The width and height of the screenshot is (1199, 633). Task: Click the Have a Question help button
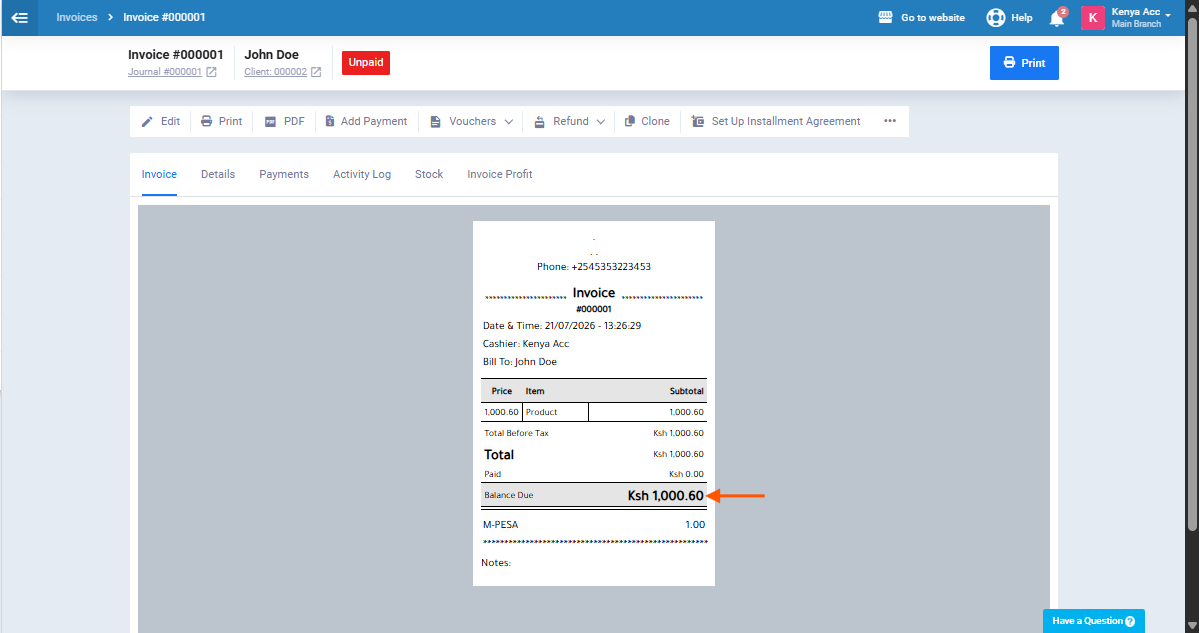(x=1093, y=621)
